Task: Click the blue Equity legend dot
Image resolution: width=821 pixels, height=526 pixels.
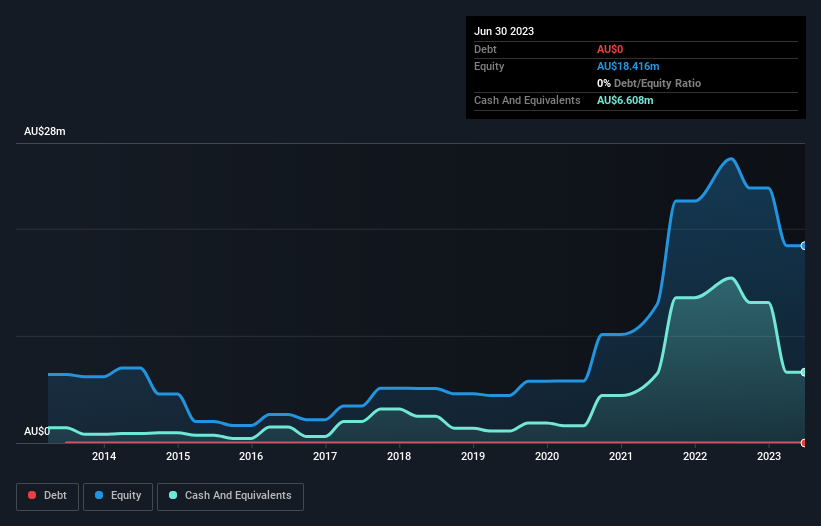Action: pos(99,495)
